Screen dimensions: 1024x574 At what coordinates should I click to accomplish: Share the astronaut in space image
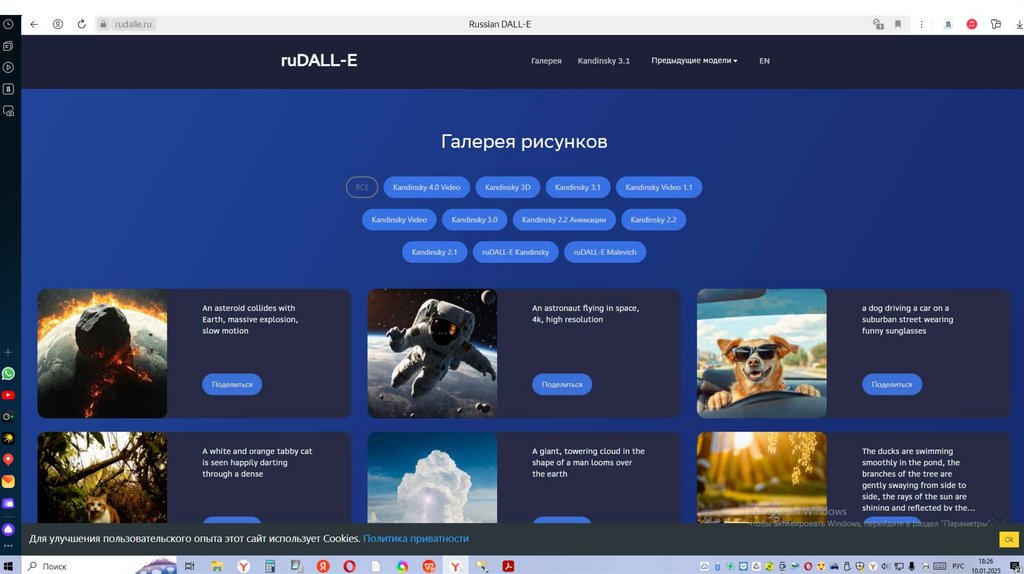point(562,385)
